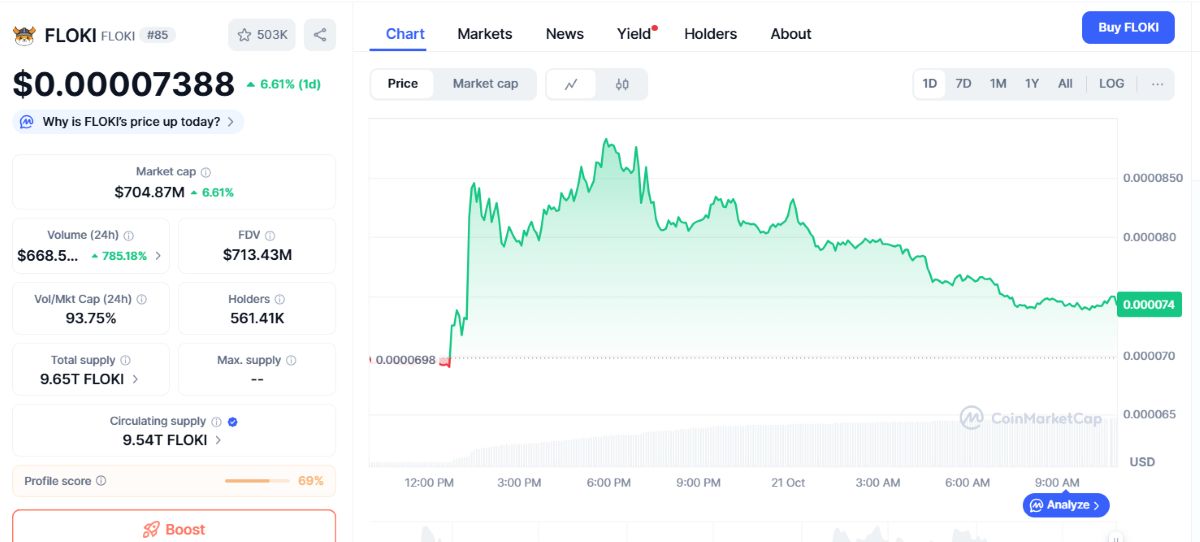Open the About tab

[791, 34]
